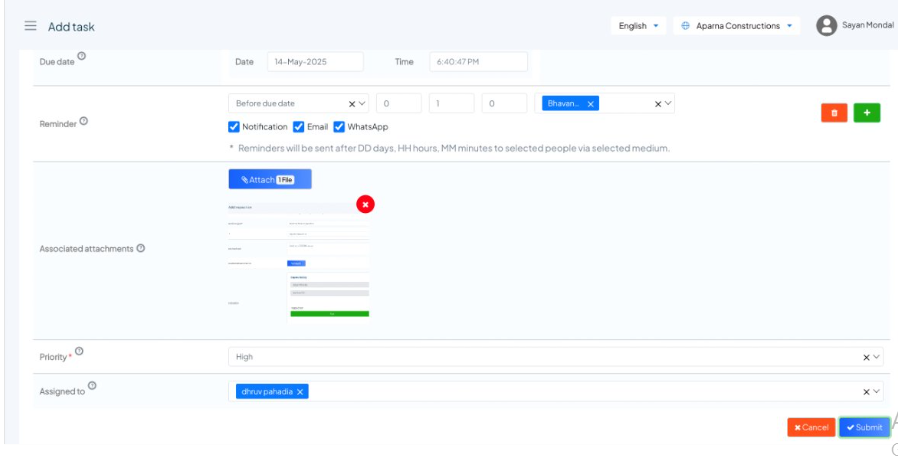Toggle the Email reminder checkbox
The image size is (898, 460).
pos(298,127)
